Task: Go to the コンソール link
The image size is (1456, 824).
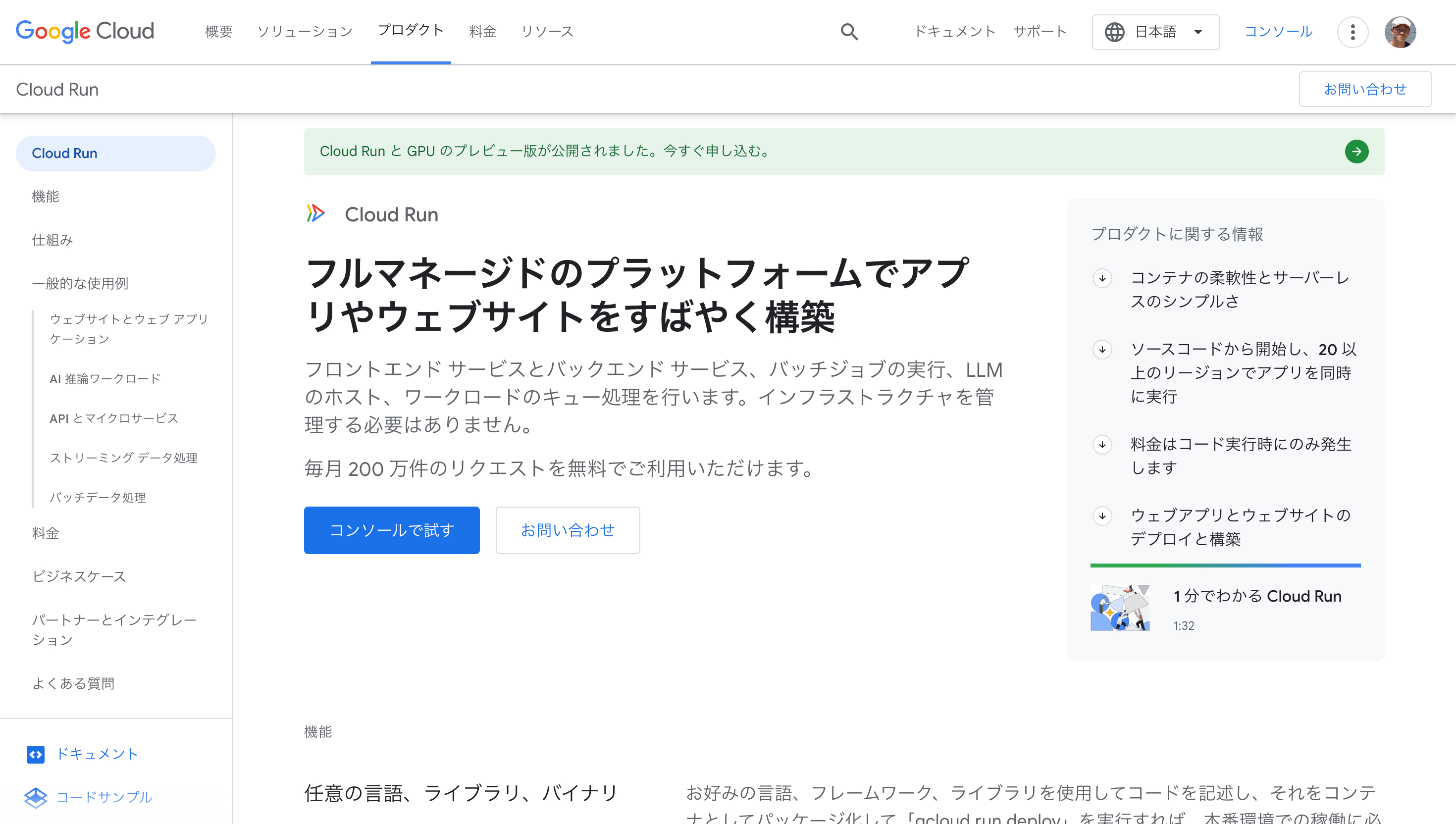Action: 1278,32
